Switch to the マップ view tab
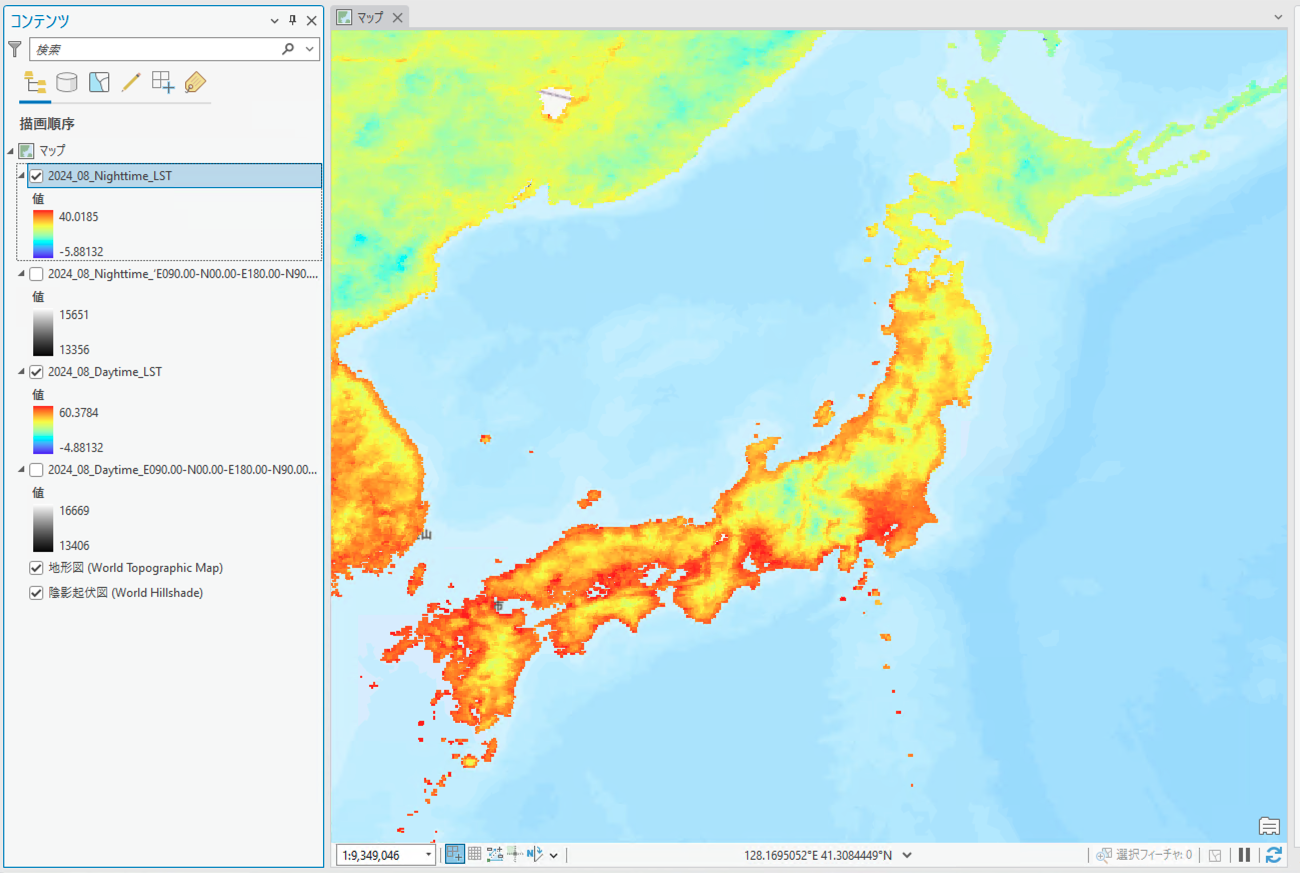The height and width of the screenshot is (873, 1300). (x=370, y=17)
